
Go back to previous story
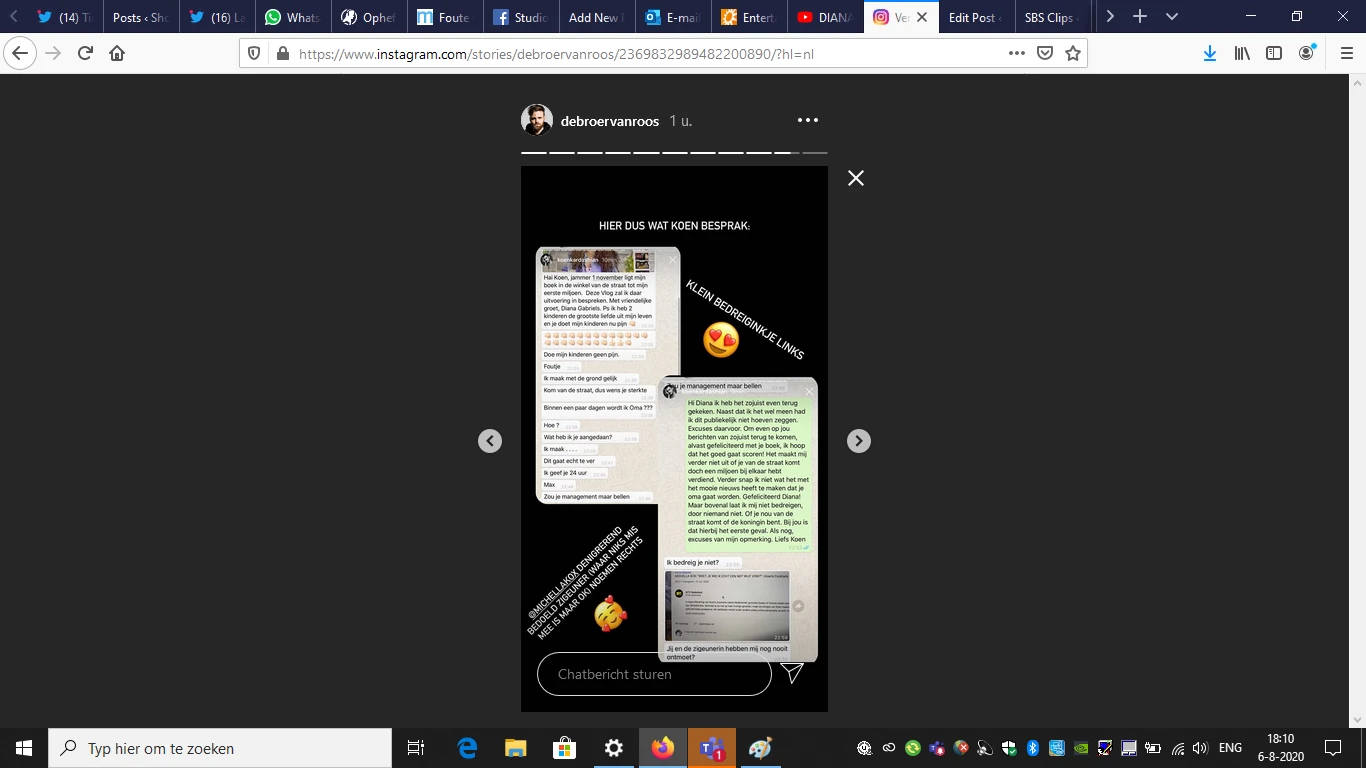click(489, 441)
